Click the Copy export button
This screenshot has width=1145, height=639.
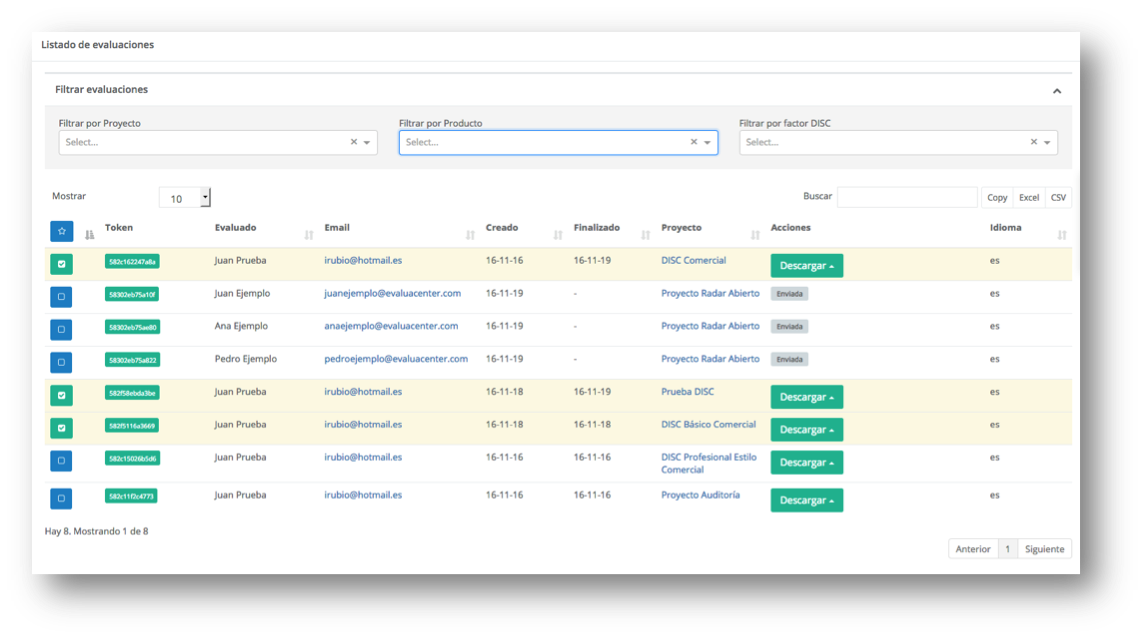coord(997,198)
